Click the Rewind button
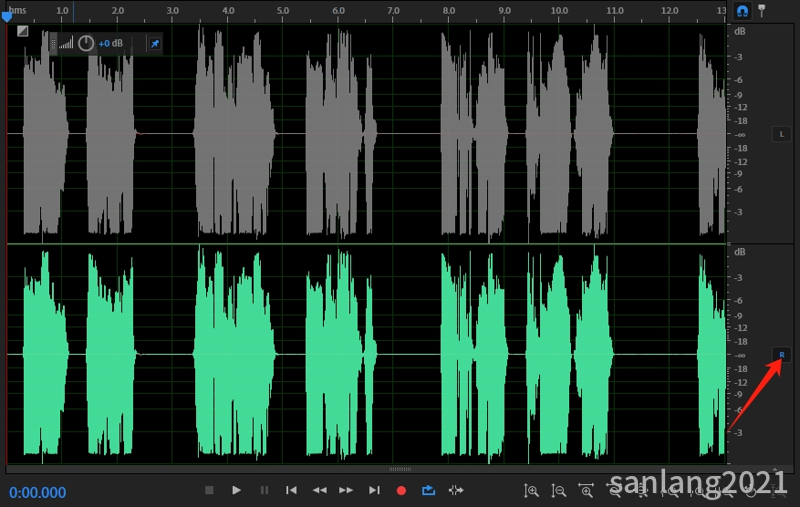The width and height of the screenshot is (800, 507). pyautogui.click(x=319, y=490)
